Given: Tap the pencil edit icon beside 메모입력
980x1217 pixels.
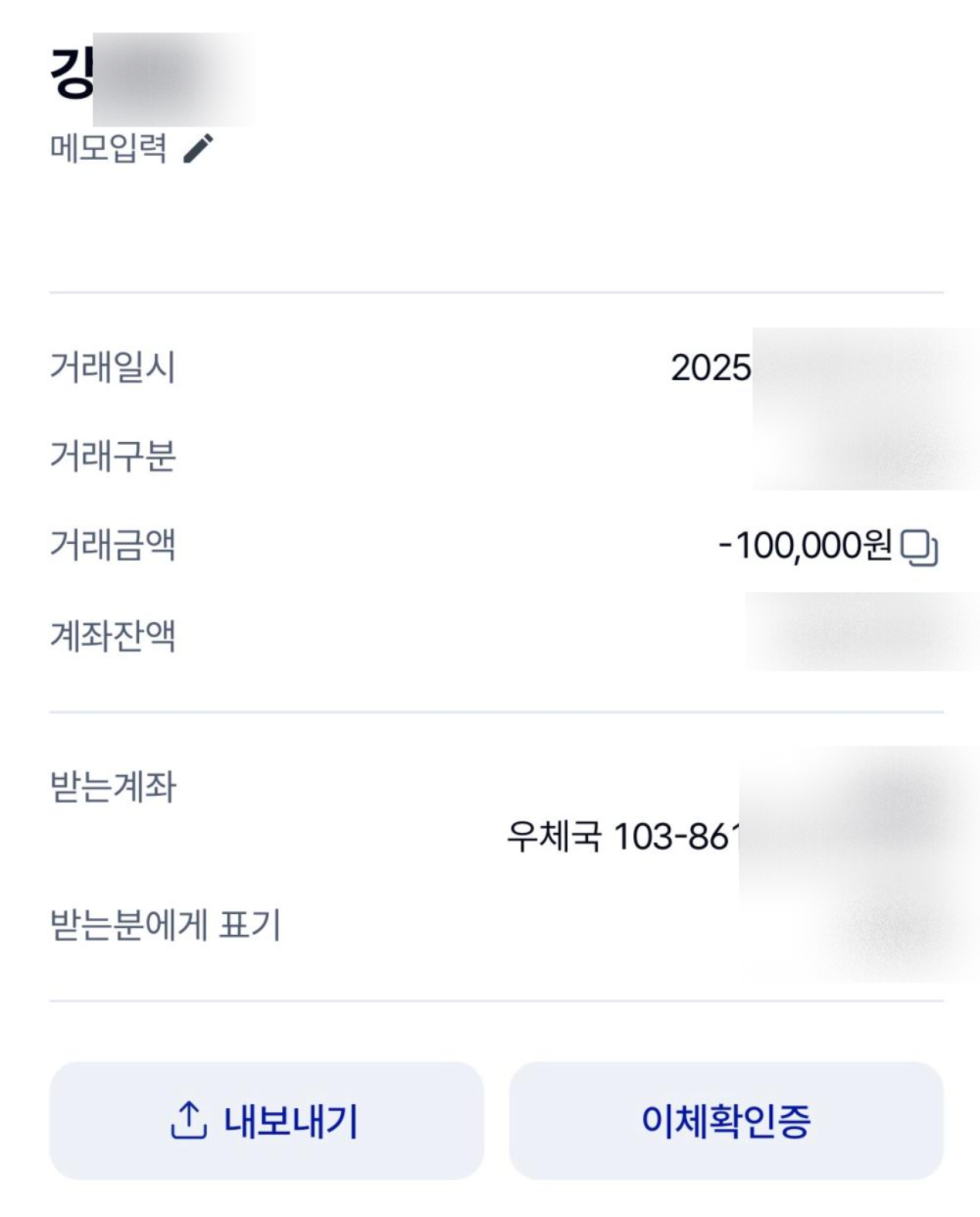Looking at the screenshot, I should [198, 150].
